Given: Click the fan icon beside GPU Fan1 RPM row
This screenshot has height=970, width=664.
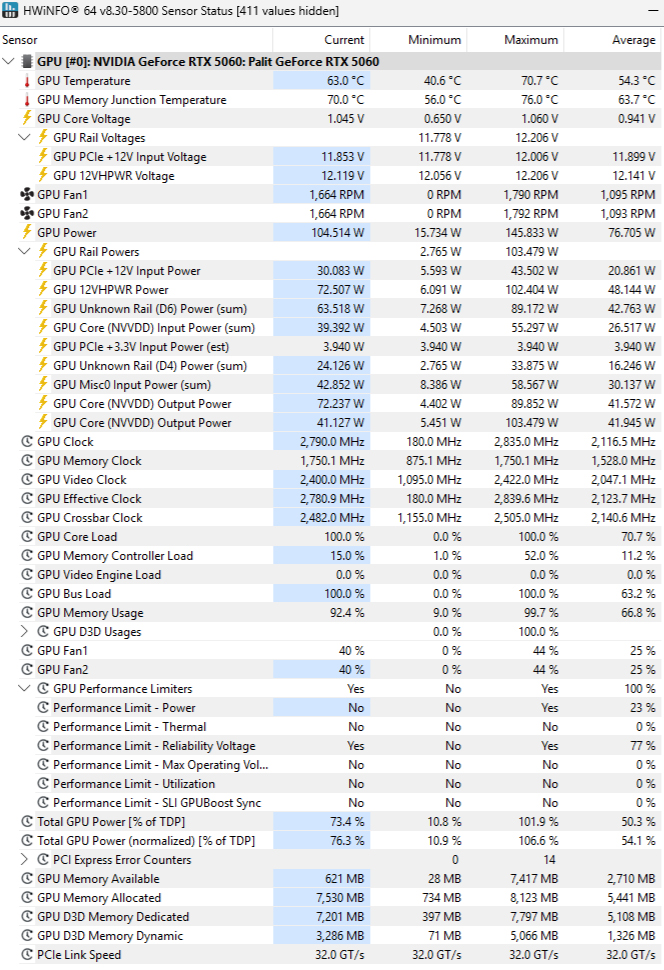Looking at the screenshot, I should (27, 194).
